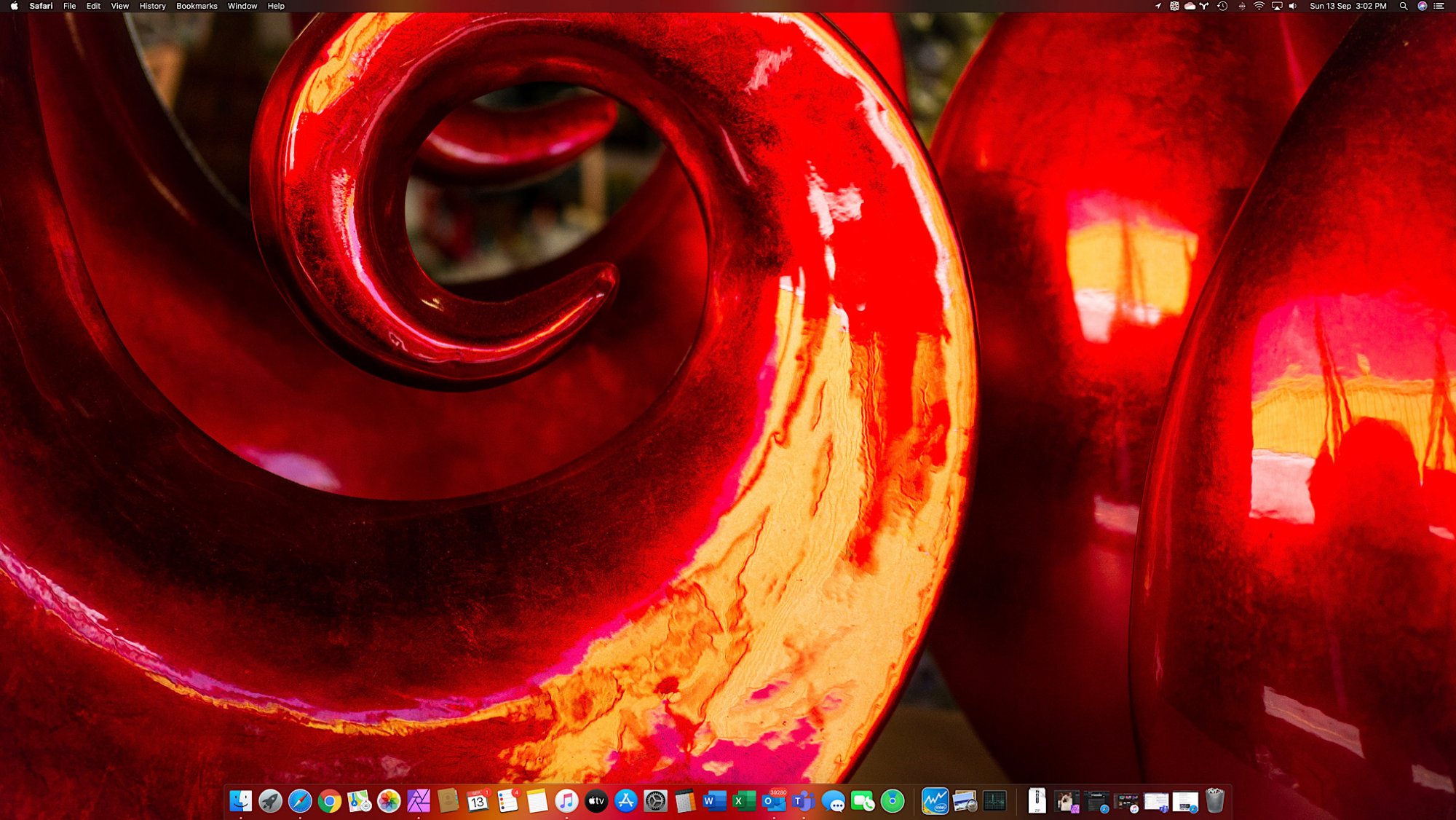Open Safari compass icon in Dock
Viewport: 1456px width, 820px height.
300,801
